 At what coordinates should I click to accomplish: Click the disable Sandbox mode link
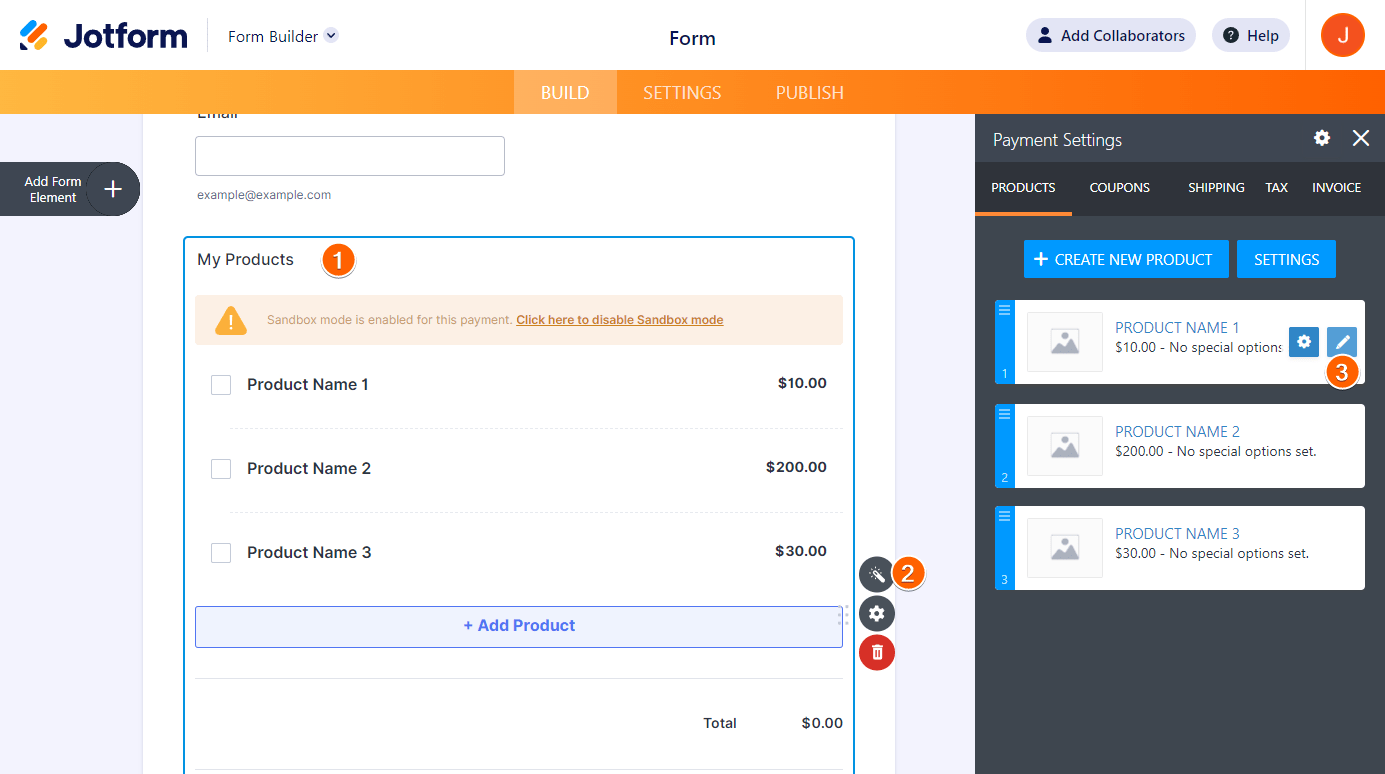(x=620, y=320)
